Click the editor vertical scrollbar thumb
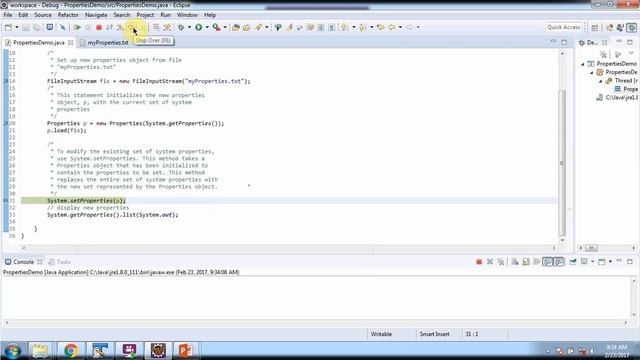Image resolution: width=640 pixels, height=360 pixels. [x=562, y=162]
